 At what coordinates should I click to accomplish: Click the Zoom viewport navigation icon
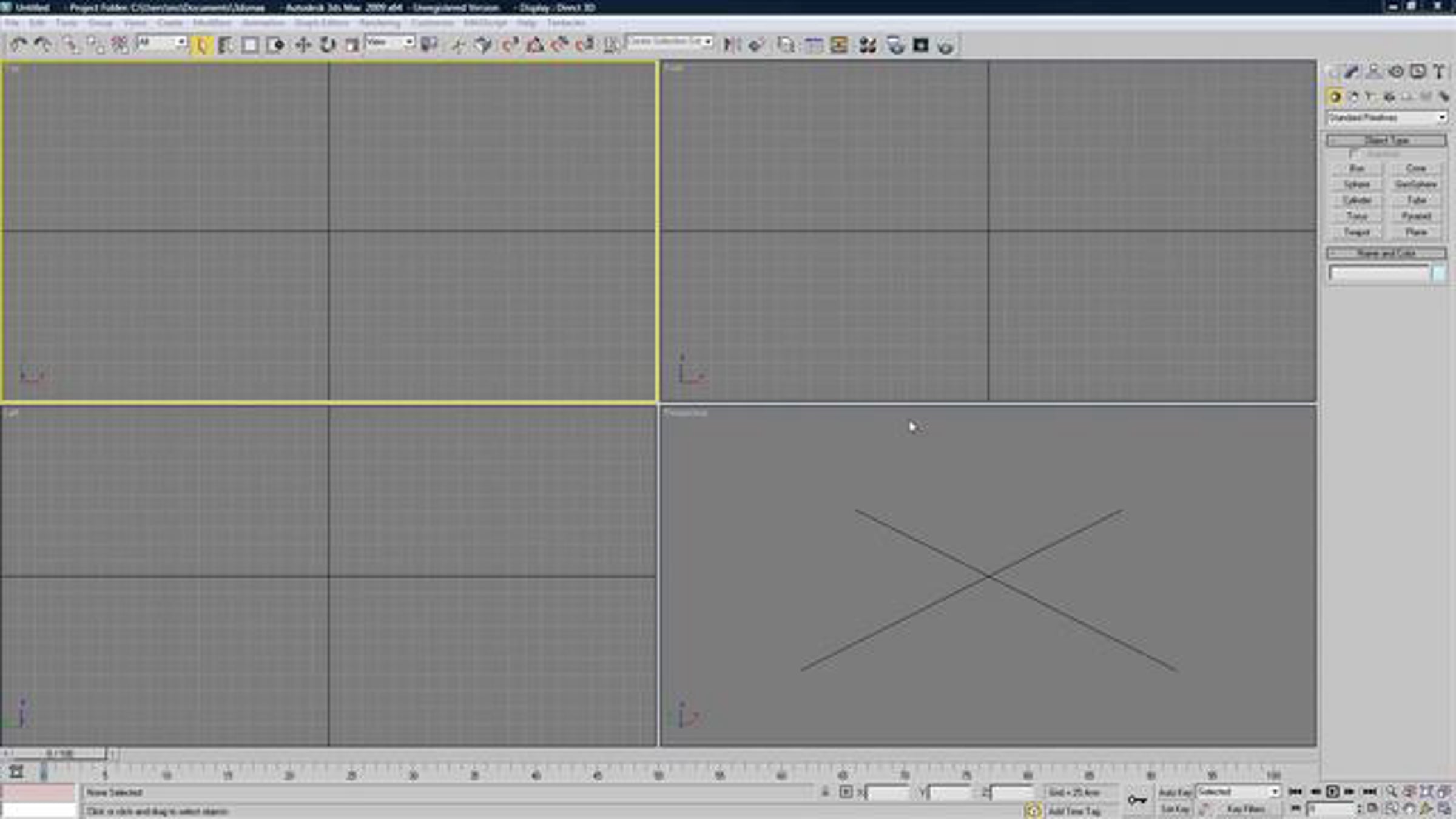[1391, 792]
